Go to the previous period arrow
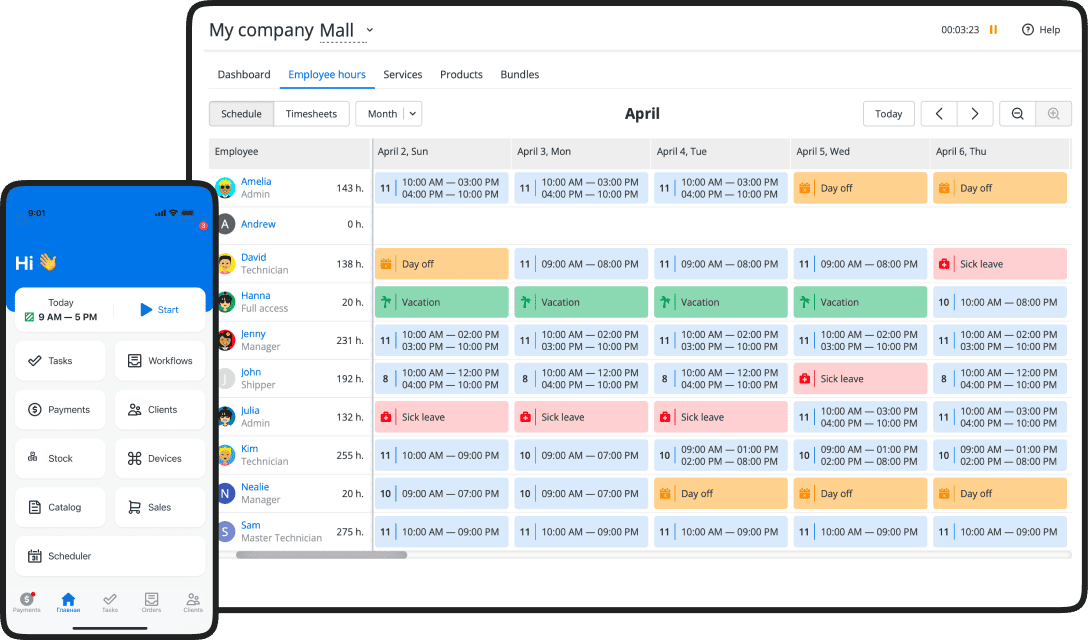The width and height of the screenshot is (1088, 640). (x=939, y=114)
